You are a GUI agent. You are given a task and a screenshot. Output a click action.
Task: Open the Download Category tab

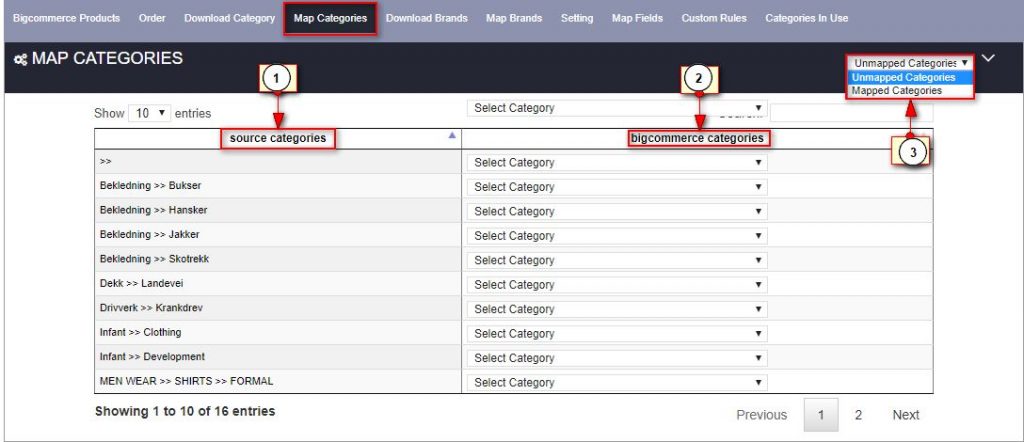[229, 18]
